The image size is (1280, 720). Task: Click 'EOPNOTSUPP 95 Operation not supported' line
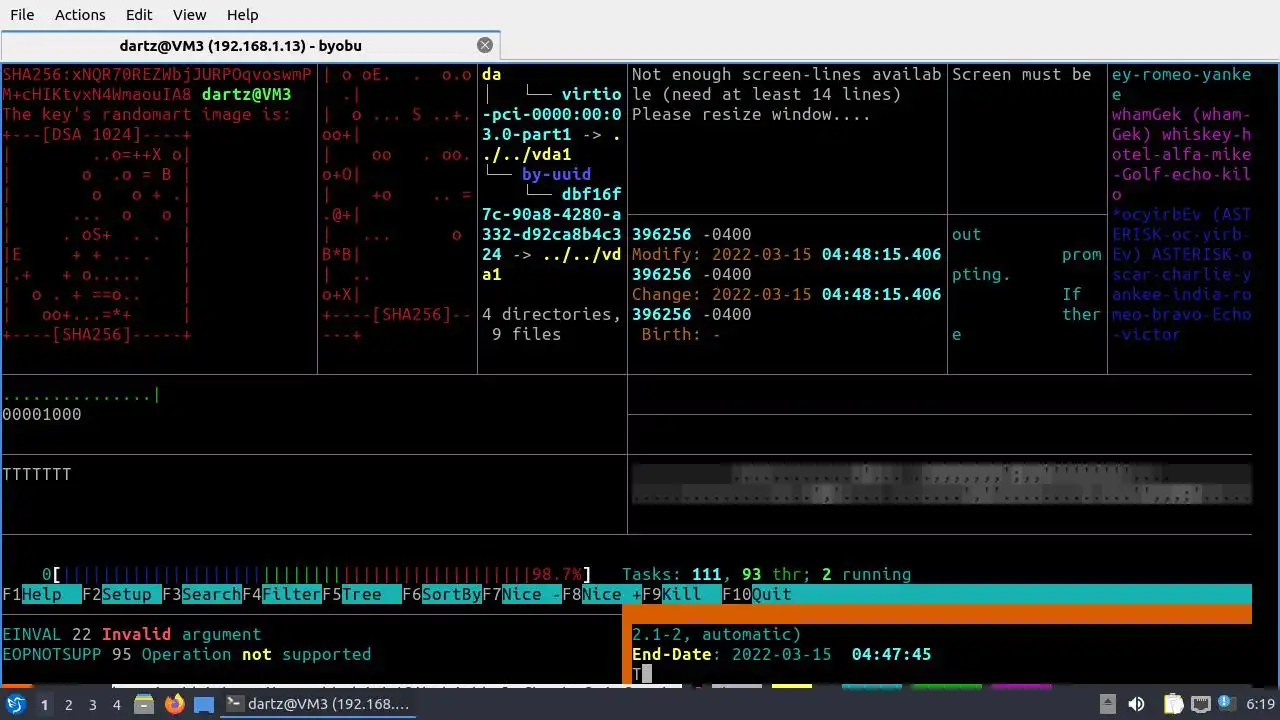[x=187, y=654]
